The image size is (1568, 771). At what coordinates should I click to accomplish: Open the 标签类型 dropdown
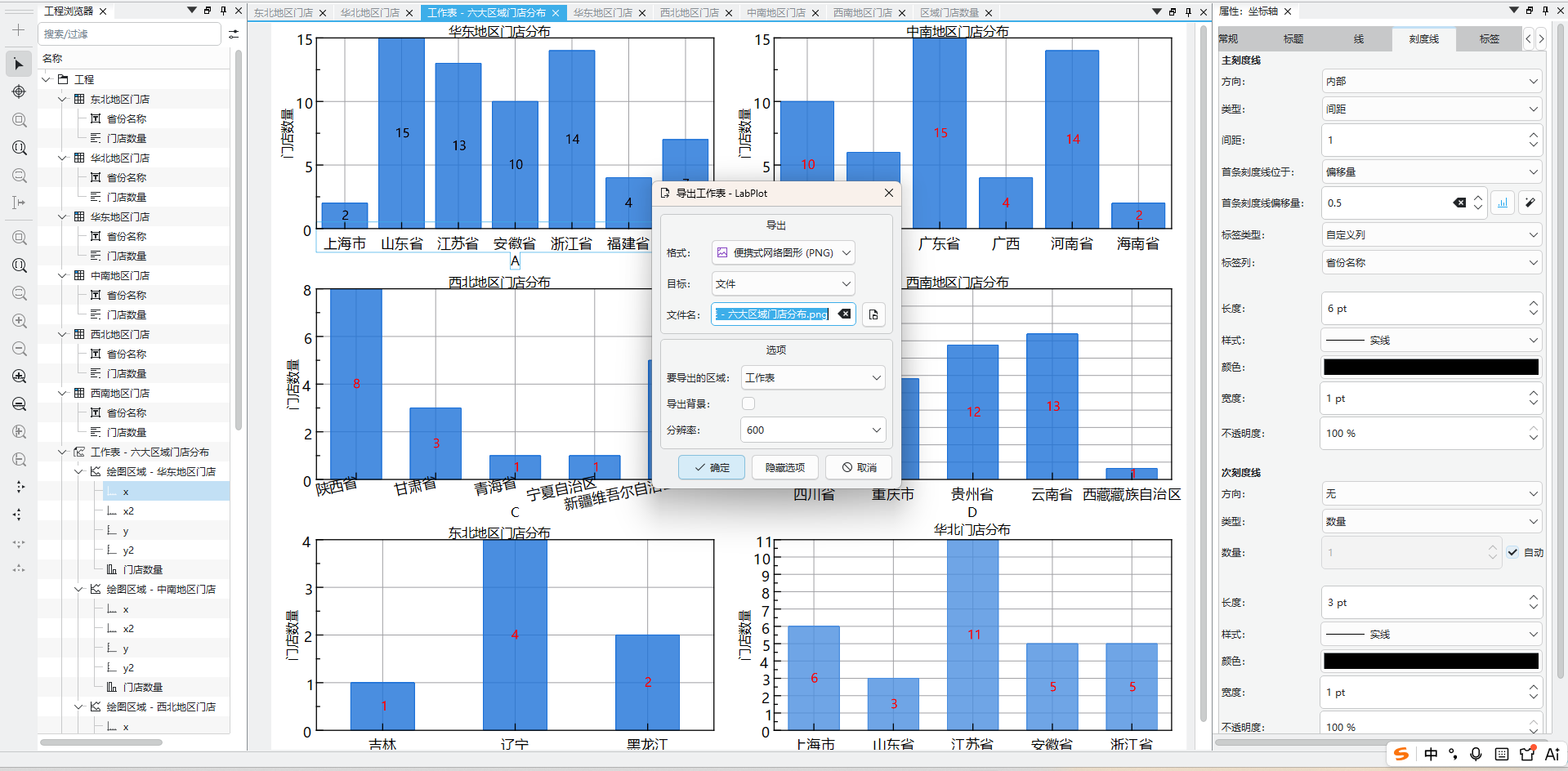[x=1432, y=234]
